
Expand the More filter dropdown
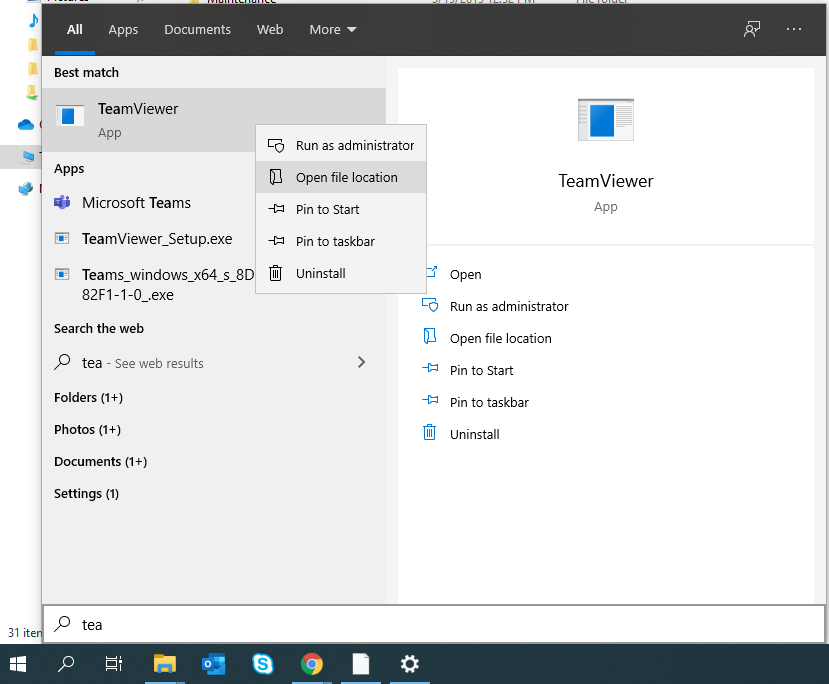pyautogui.click(x=332, y=30)
